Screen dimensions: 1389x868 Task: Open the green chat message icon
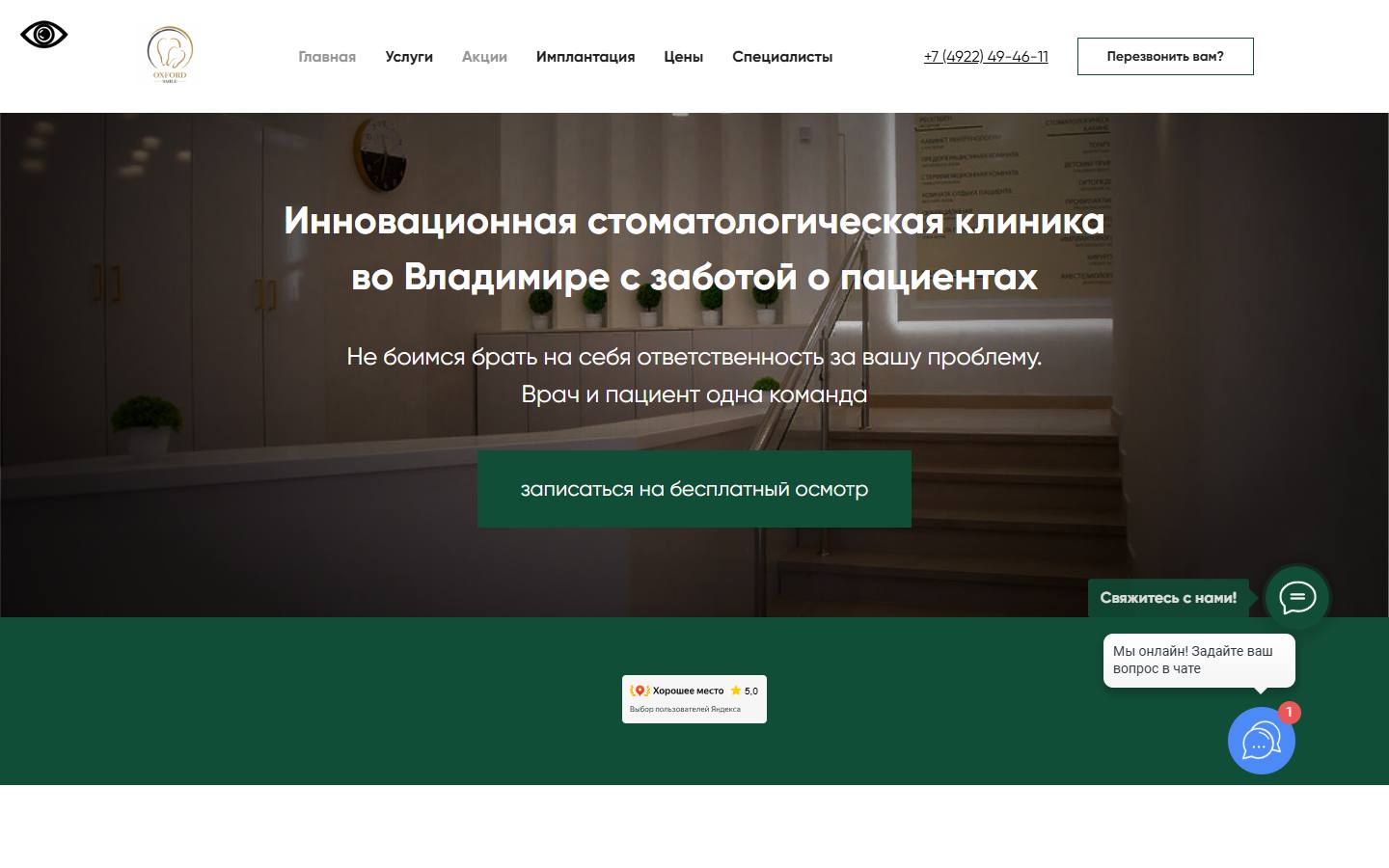(x=1297, y=598)
